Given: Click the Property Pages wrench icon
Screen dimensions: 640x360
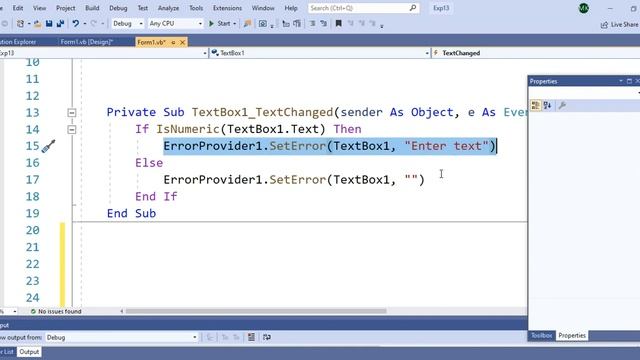Looking at the screenshot, I should click(562, 106).
